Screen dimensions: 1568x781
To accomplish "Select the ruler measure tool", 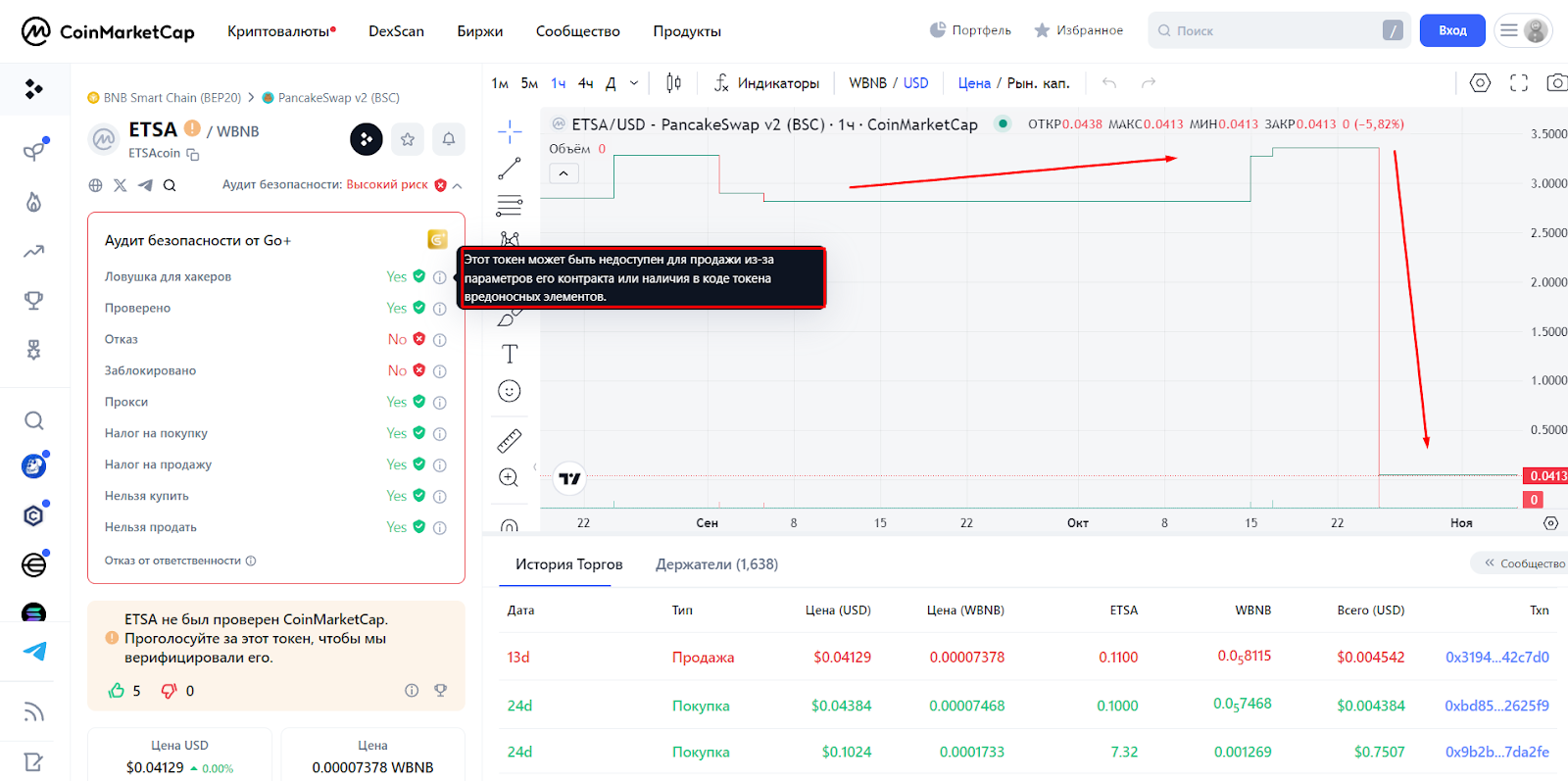I will click(510, 441).
